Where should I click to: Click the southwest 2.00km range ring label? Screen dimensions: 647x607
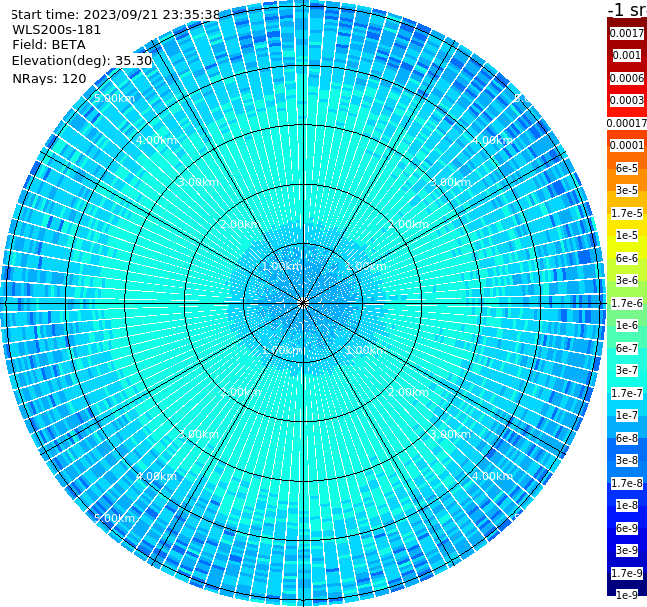[241, 392]
